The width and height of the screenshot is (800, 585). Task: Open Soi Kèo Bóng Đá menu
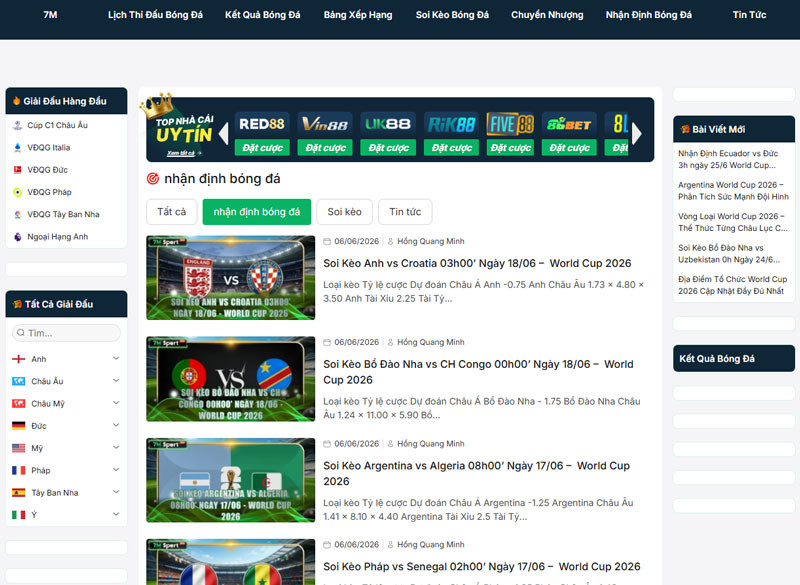452,15
